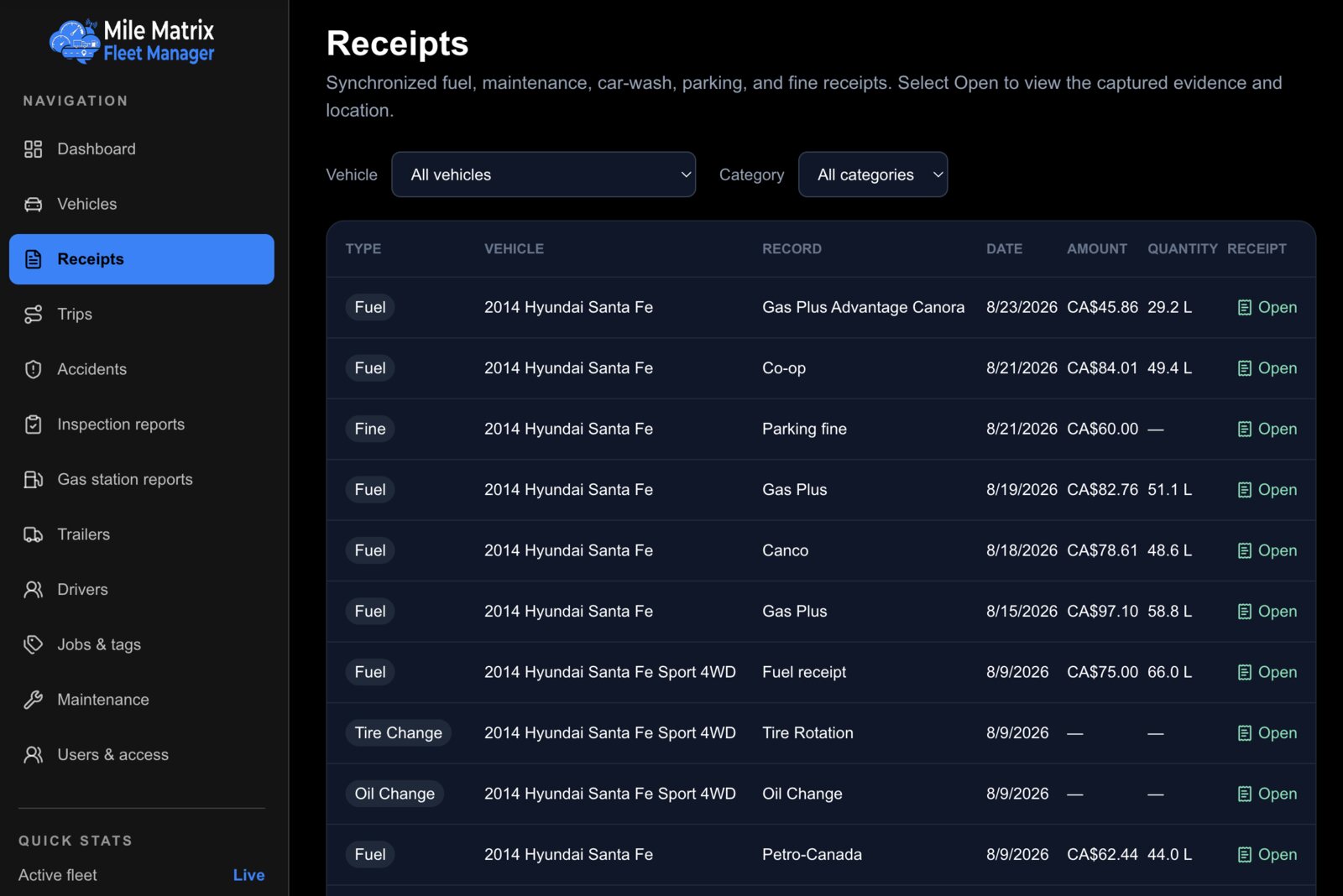Click the Accidents shield icon
Screen dimensions: 1343x896
pos(33,369)
